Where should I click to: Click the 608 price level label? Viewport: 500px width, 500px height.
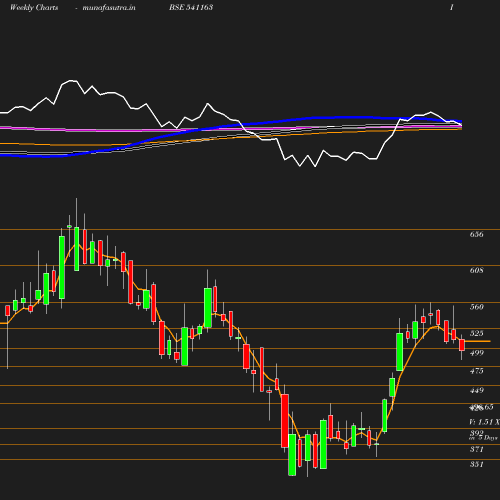click(476, 270)
